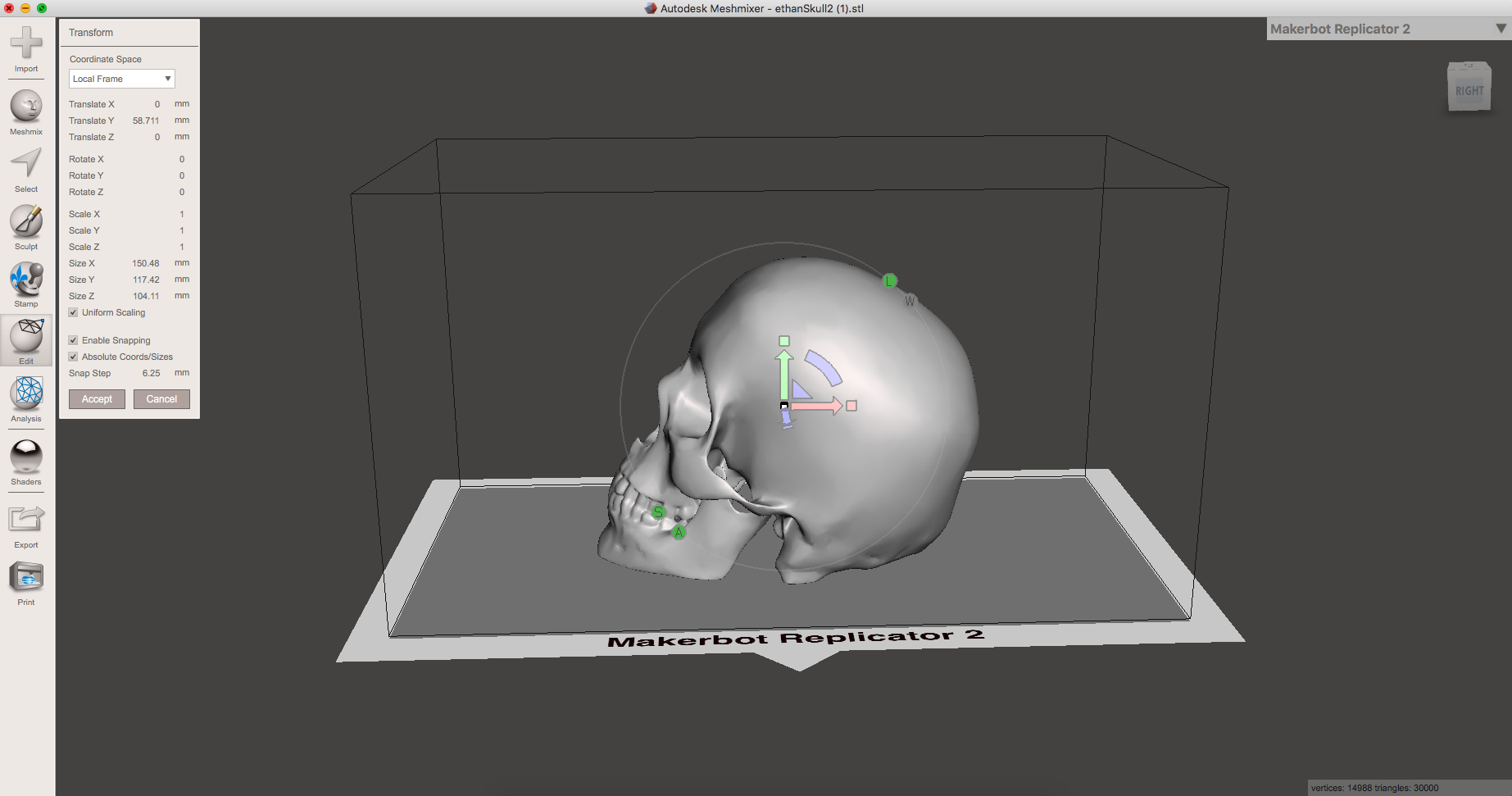Click the red square X scale handle
This screenshot has width=1512, height=796.
click(851, 406)
